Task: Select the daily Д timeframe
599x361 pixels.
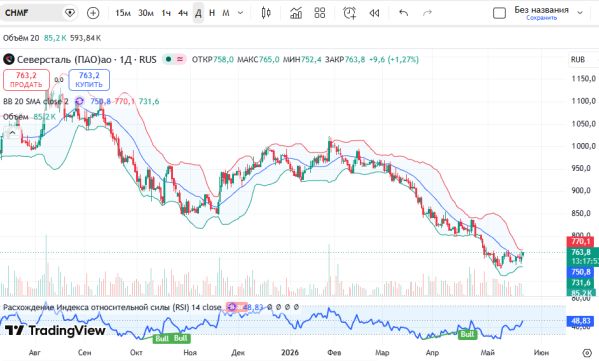Action: coord(198,13)
